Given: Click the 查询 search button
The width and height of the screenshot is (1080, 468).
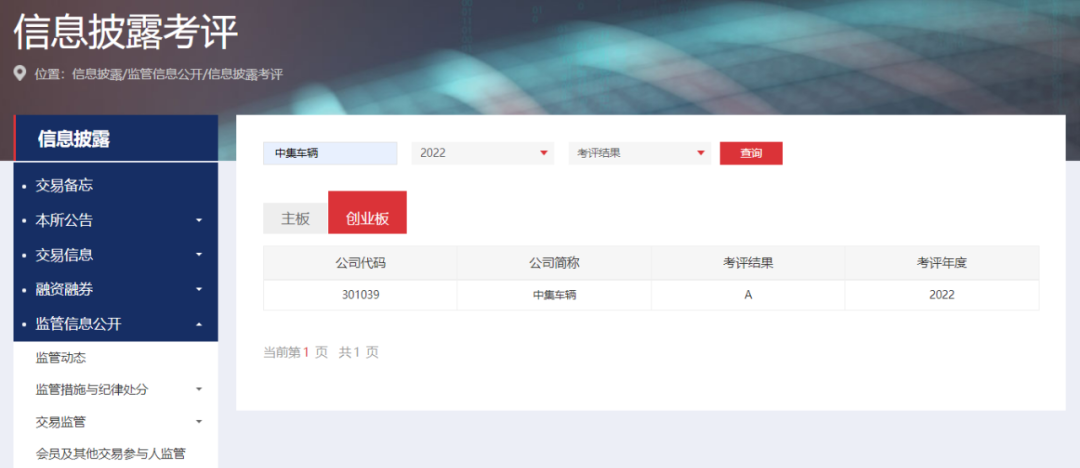Looking at the screenshot, I should click(x=751, y=153).
